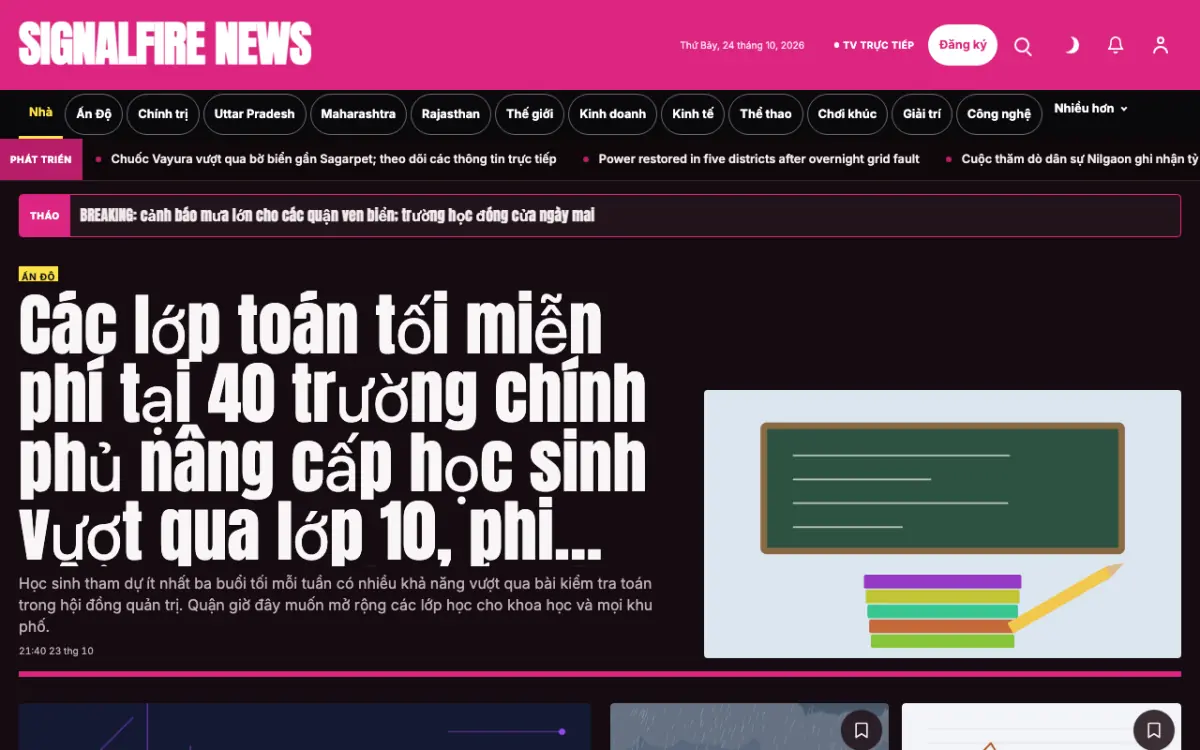Open the Chơi khúc category

[847, 114]
